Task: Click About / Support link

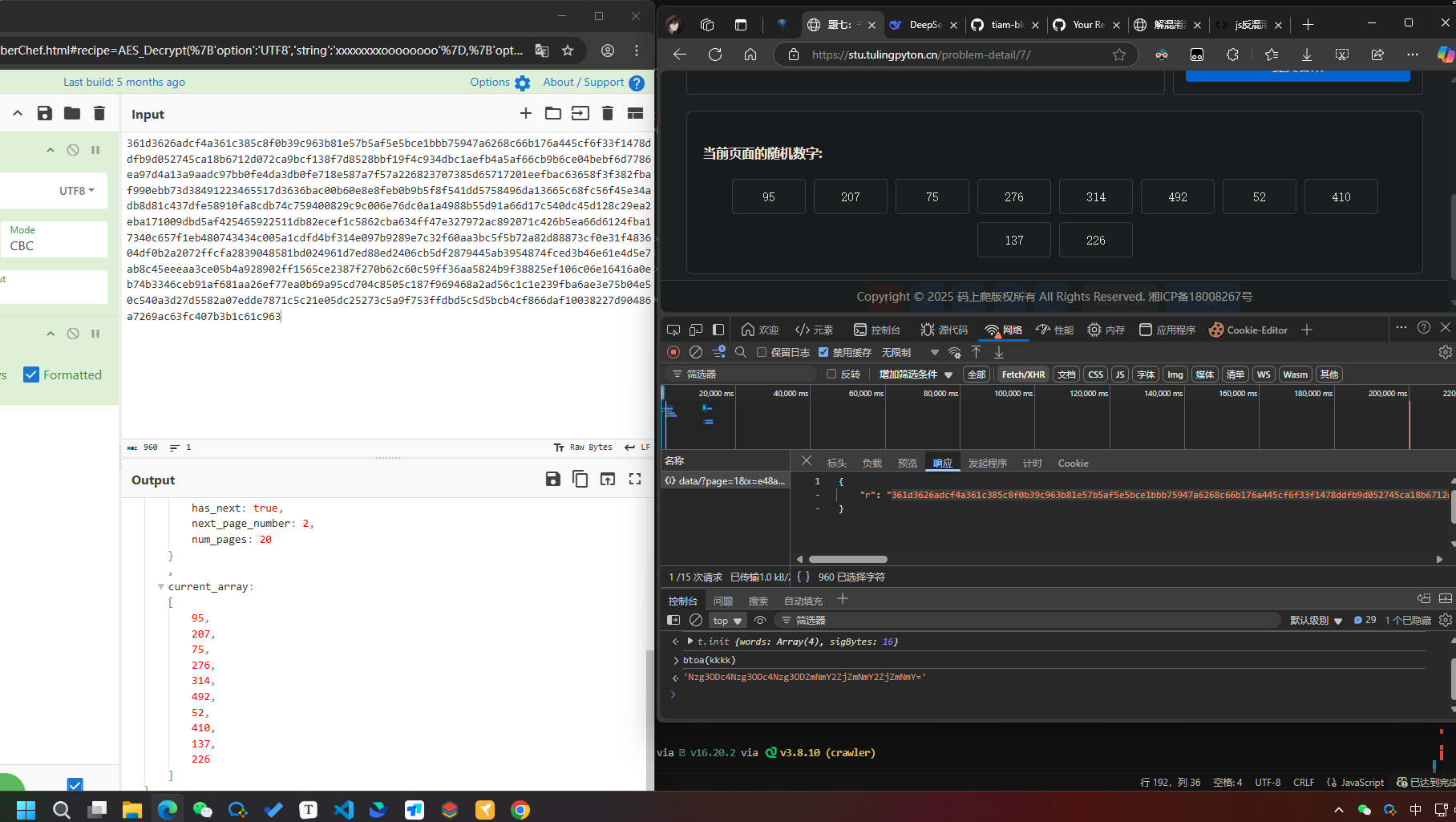Action: tap(583, 82)
